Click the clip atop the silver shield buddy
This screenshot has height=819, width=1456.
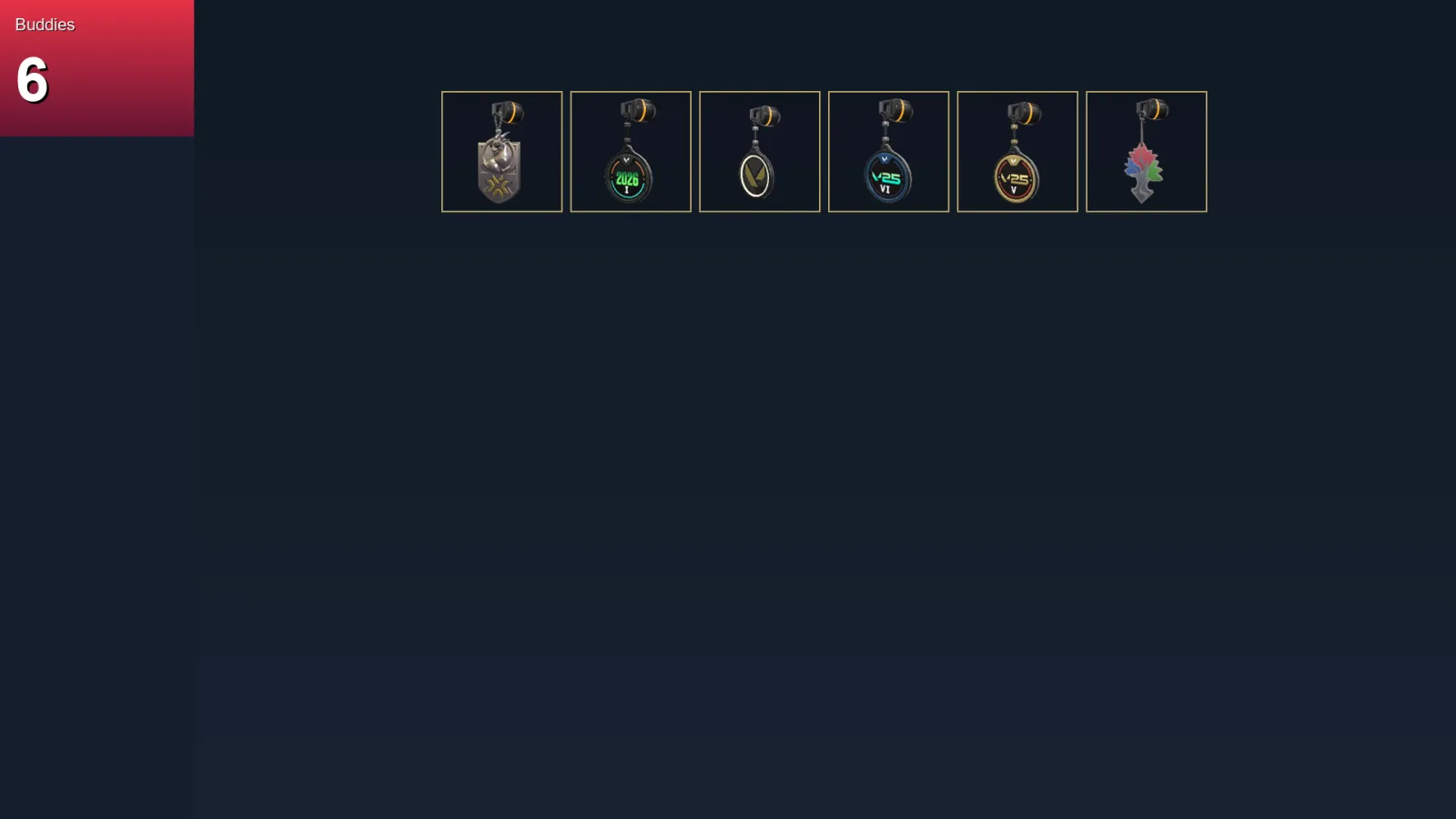pos(508,113)
